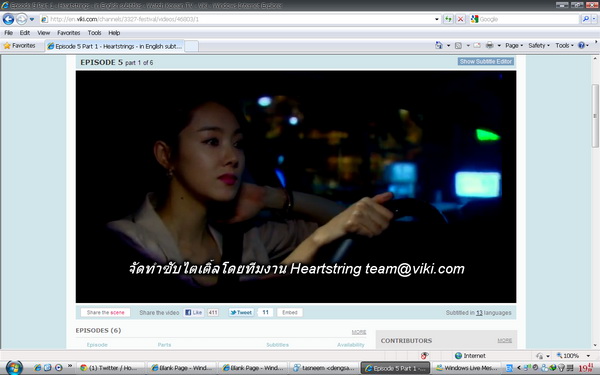Viewport: 600px width, 375px height.
Task: Open the Tools menu in menu bar
Action: coord(94,33)
